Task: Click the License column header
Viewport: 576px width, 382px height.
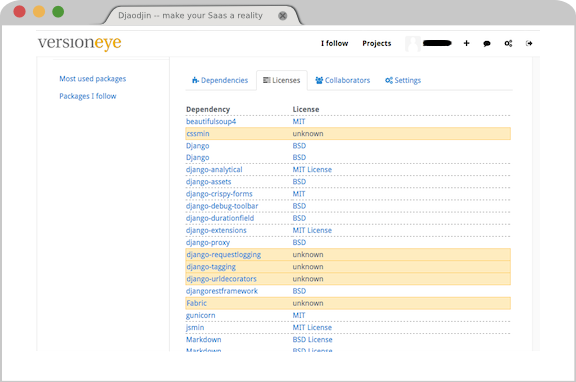Action: [x=306, y=109]
